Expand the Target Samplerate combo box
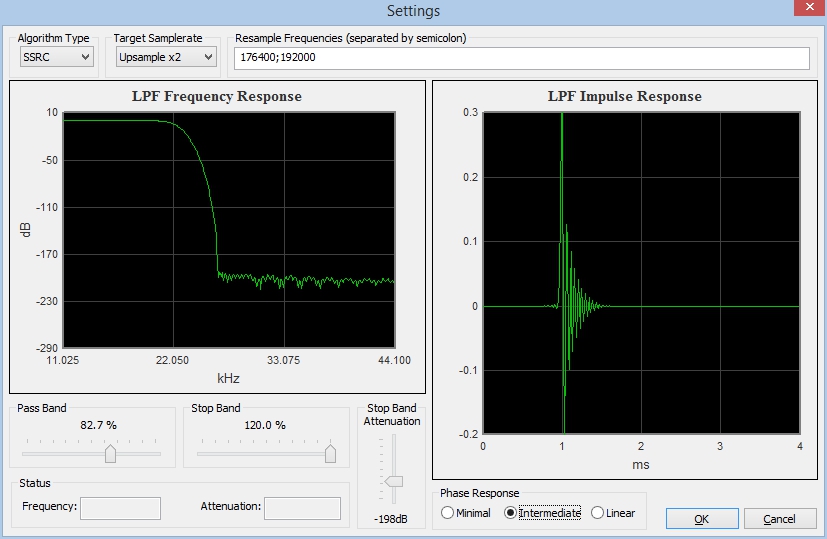The width and height of the screenshot is (827, 539). [x=165, y=58]
